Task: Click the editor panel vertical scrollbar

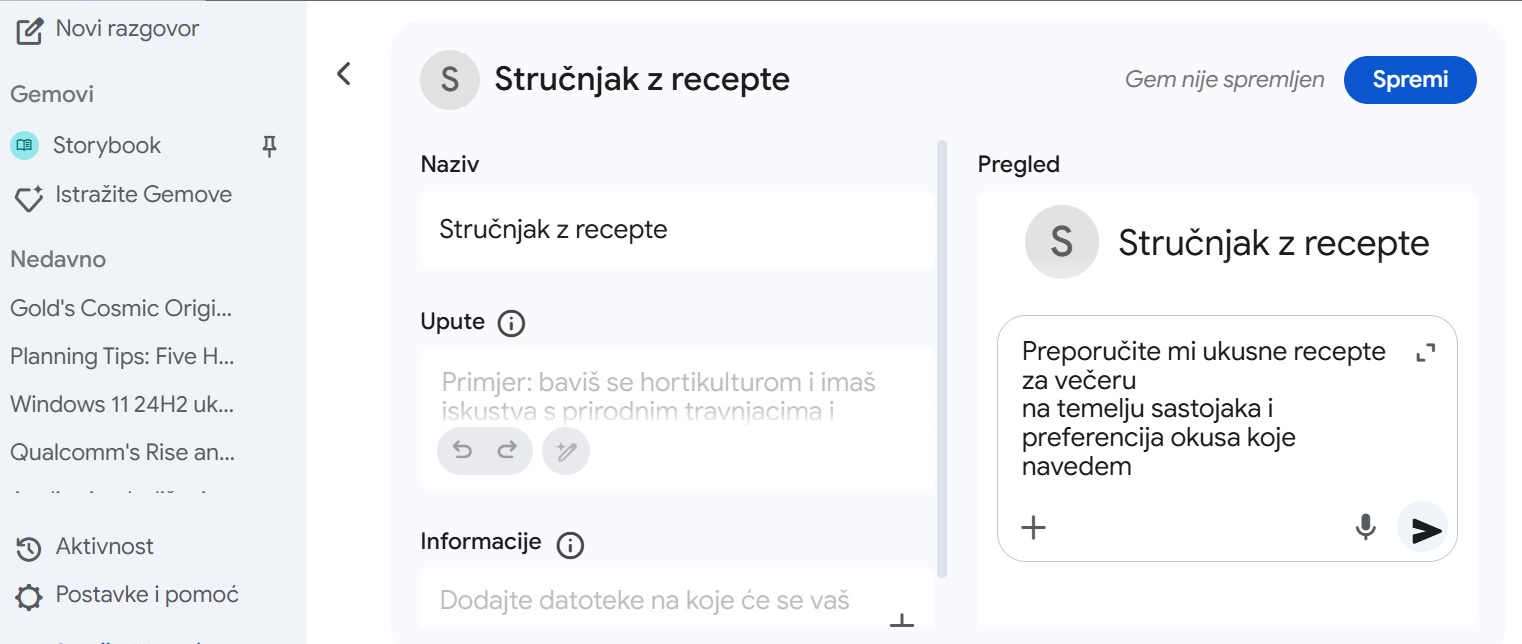Action: click(941, 358)
